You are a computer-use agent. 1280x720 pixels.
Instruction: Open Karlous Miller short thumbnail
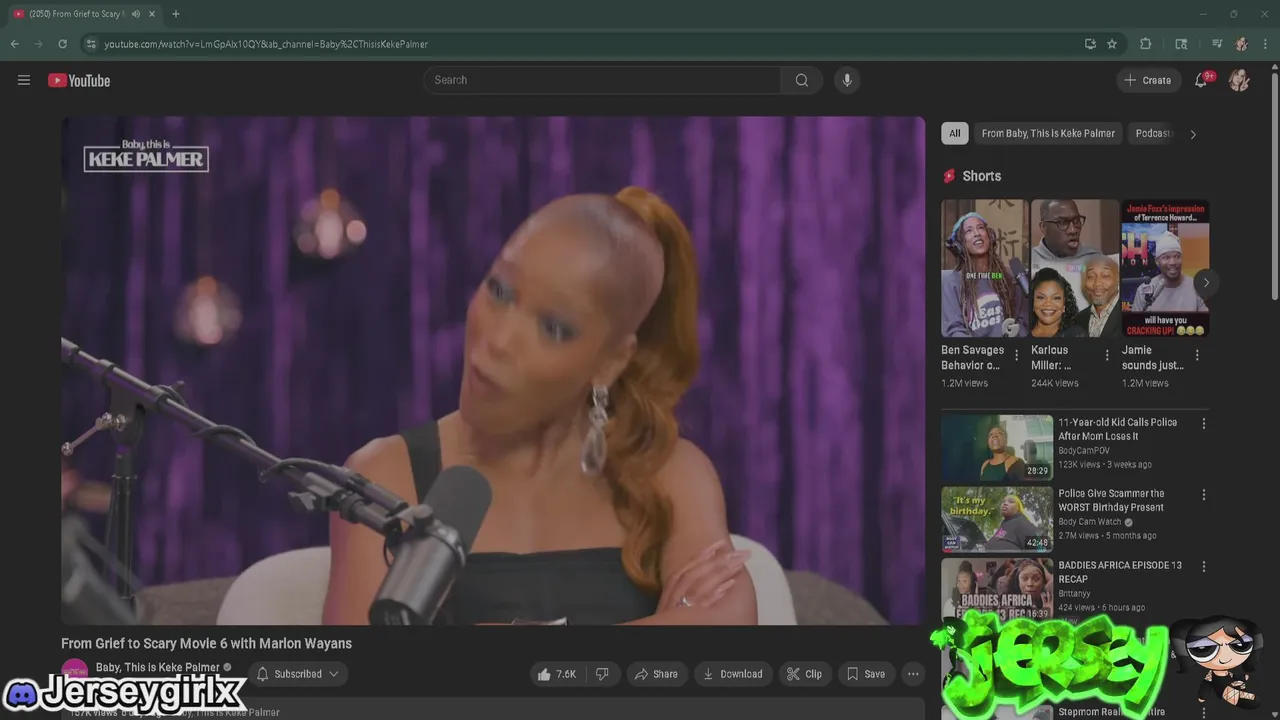pyautogui.click(x=1075, y=268)
